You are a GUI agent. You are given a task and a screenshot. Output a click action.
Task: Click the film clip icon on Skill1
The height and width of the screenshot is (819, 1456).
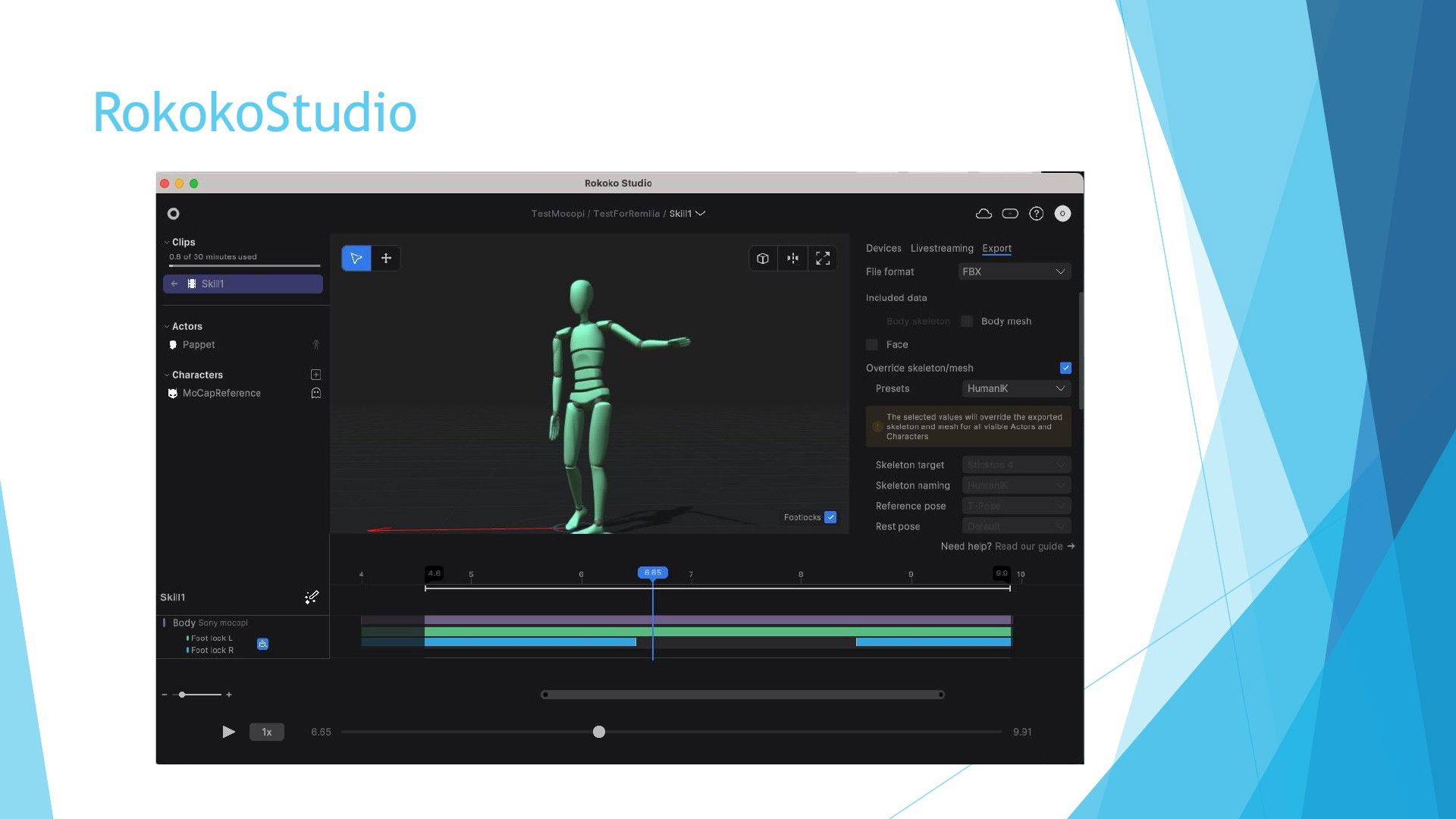(x=192, y=284)
